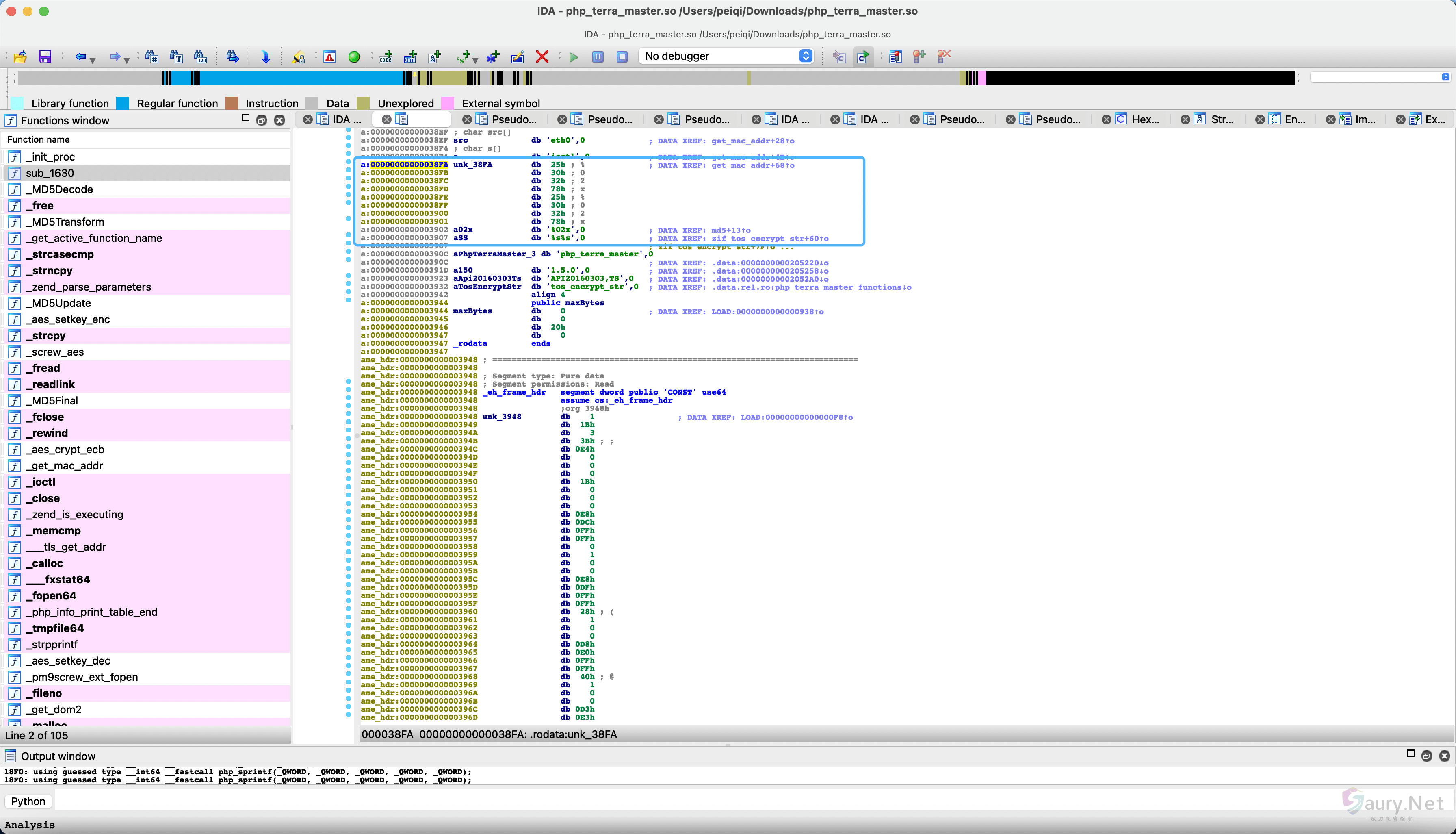Click the green circle toolbar icon

click(x=354, y=57)
